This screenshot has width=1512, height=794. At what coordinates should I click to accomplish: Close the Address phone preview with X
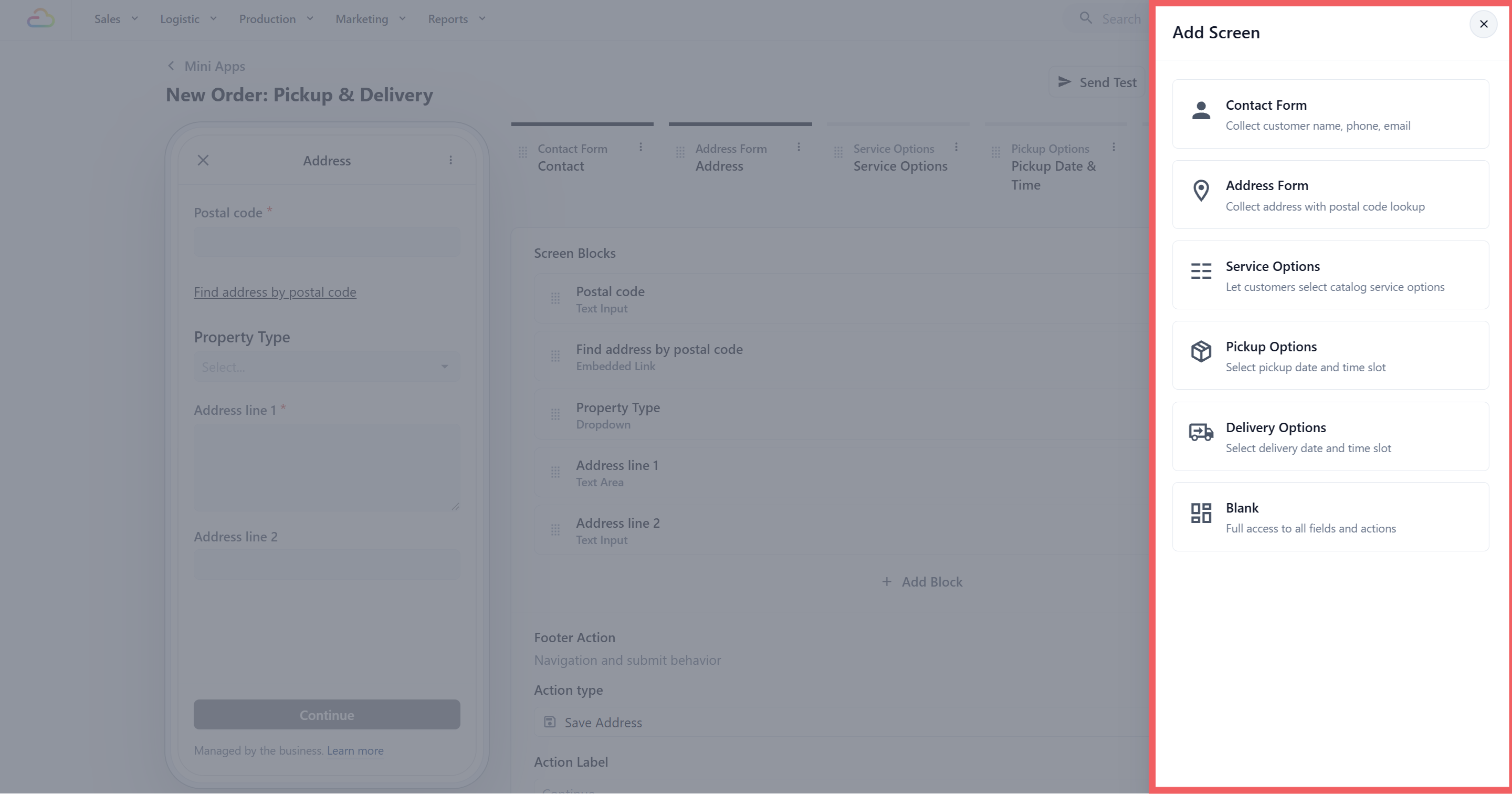pos(203,160)
